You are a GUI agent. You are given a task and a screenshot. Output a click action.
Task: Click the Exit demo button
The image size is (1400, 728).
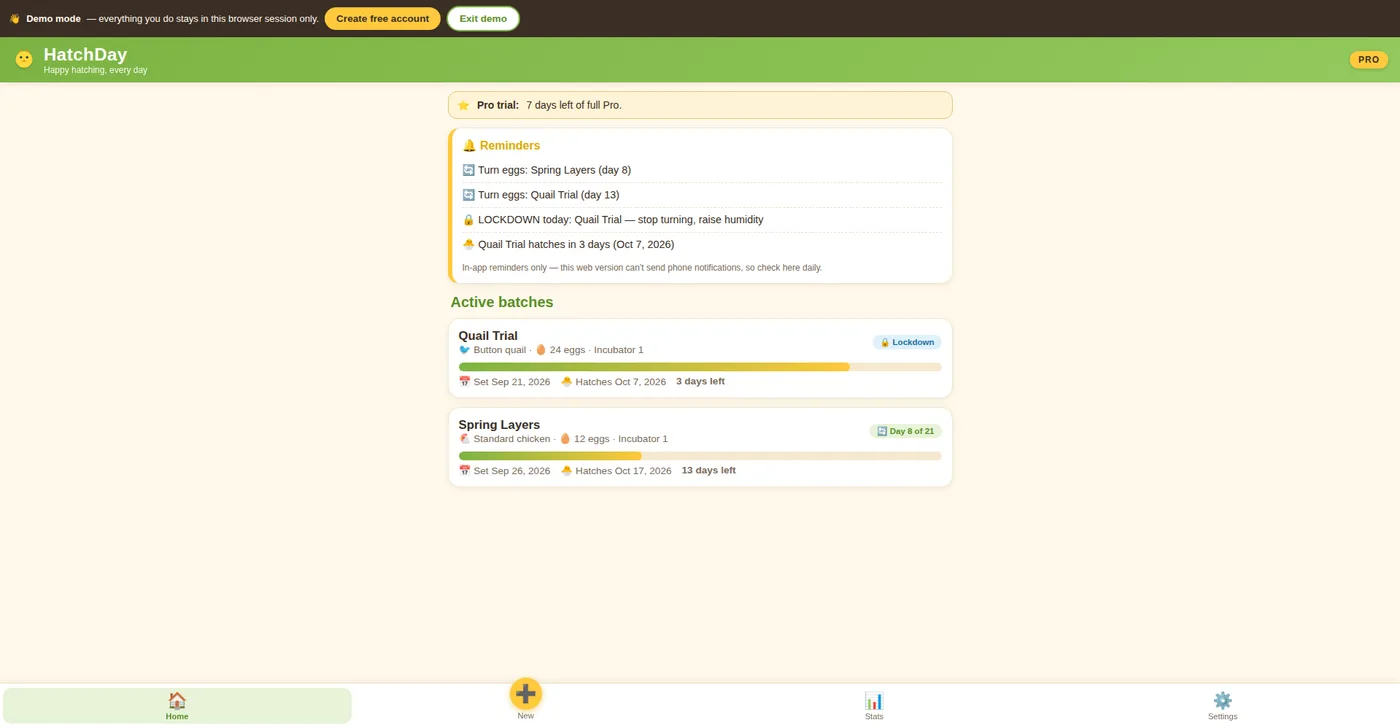483,19
